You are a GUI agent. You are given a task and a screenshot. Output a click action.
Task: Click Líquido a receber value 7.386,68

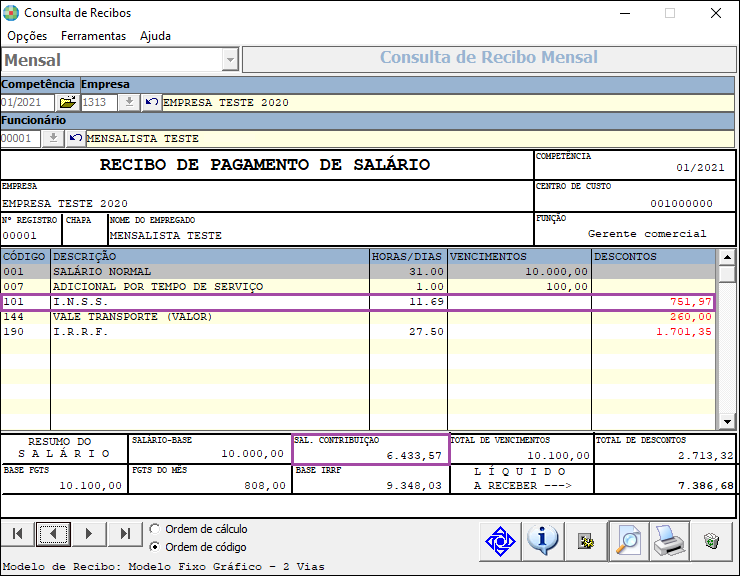pos(706,486)
